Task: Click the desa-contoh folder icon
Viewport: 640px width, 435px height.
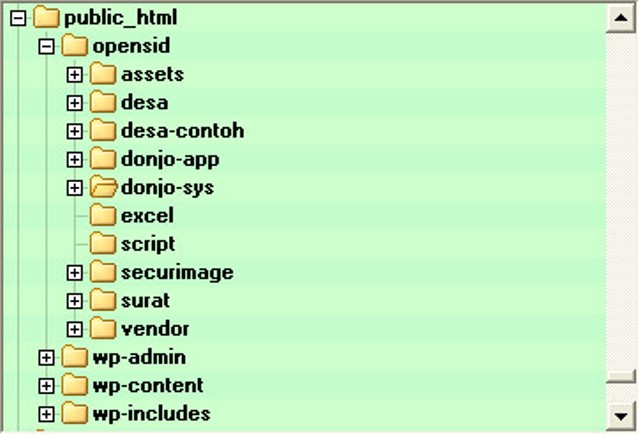Action: 103,131
